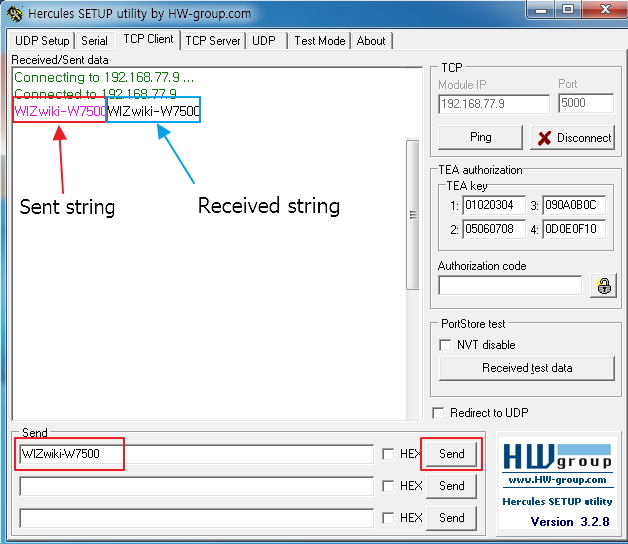Click TEA key 2 field 05060708
Screen dimensions: 628x544
pyautogui.click(x=494, y=229)
